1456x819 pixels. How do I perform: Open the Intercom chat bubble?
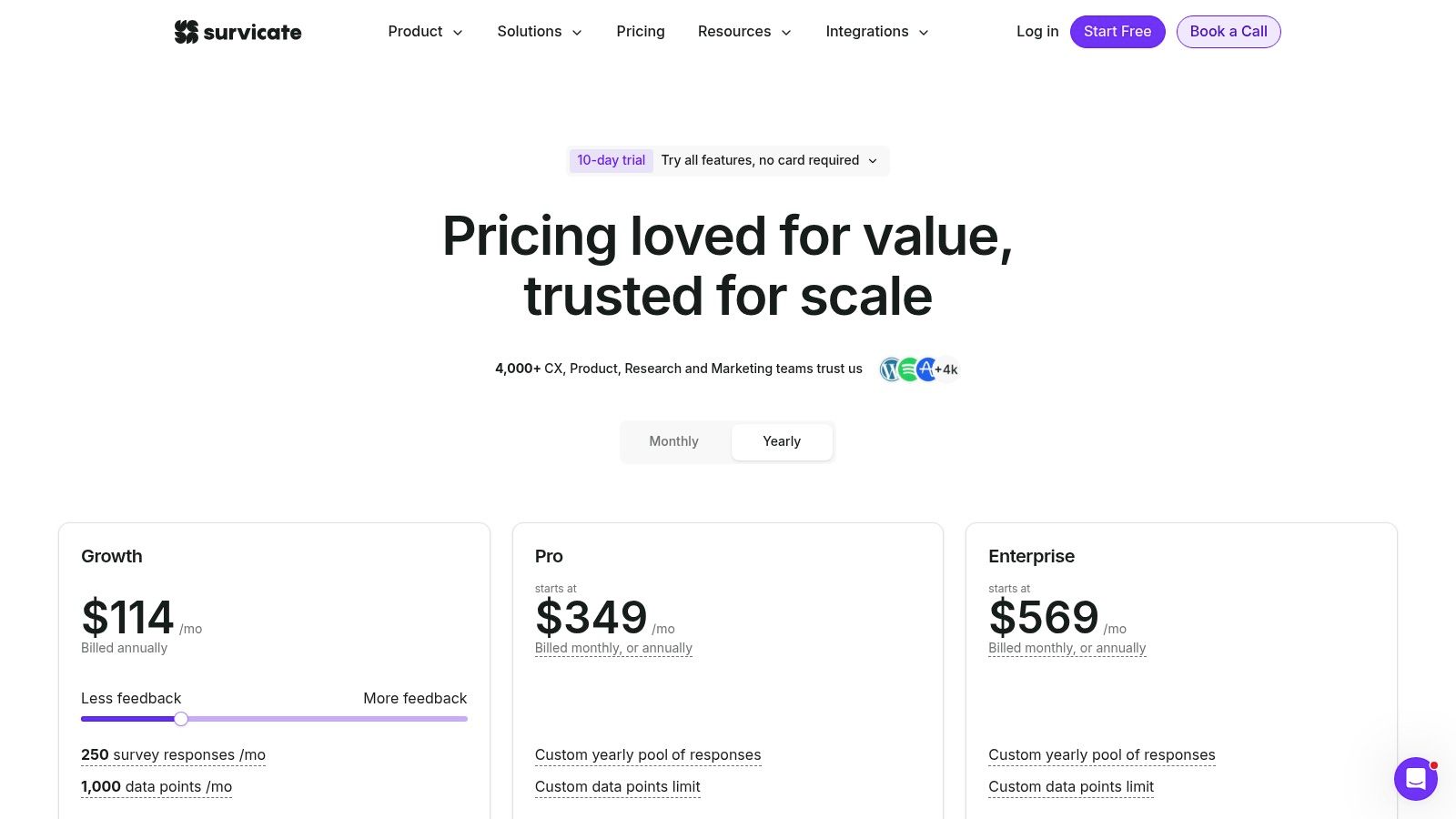coord(1416,779)
